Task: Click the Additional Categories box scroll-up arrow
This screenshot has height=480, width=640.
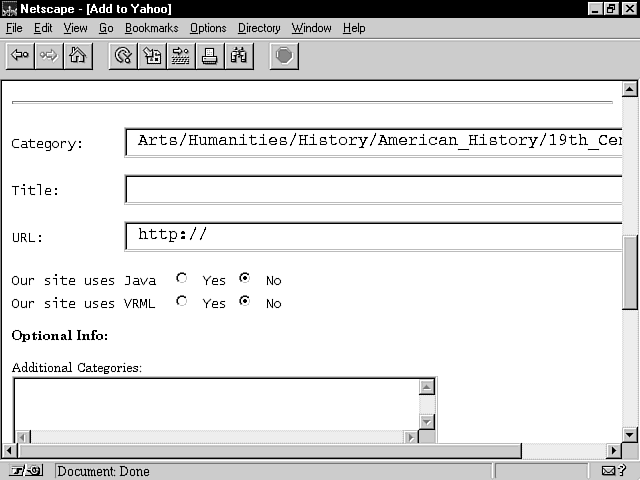Action: click(x=427, y=387)
